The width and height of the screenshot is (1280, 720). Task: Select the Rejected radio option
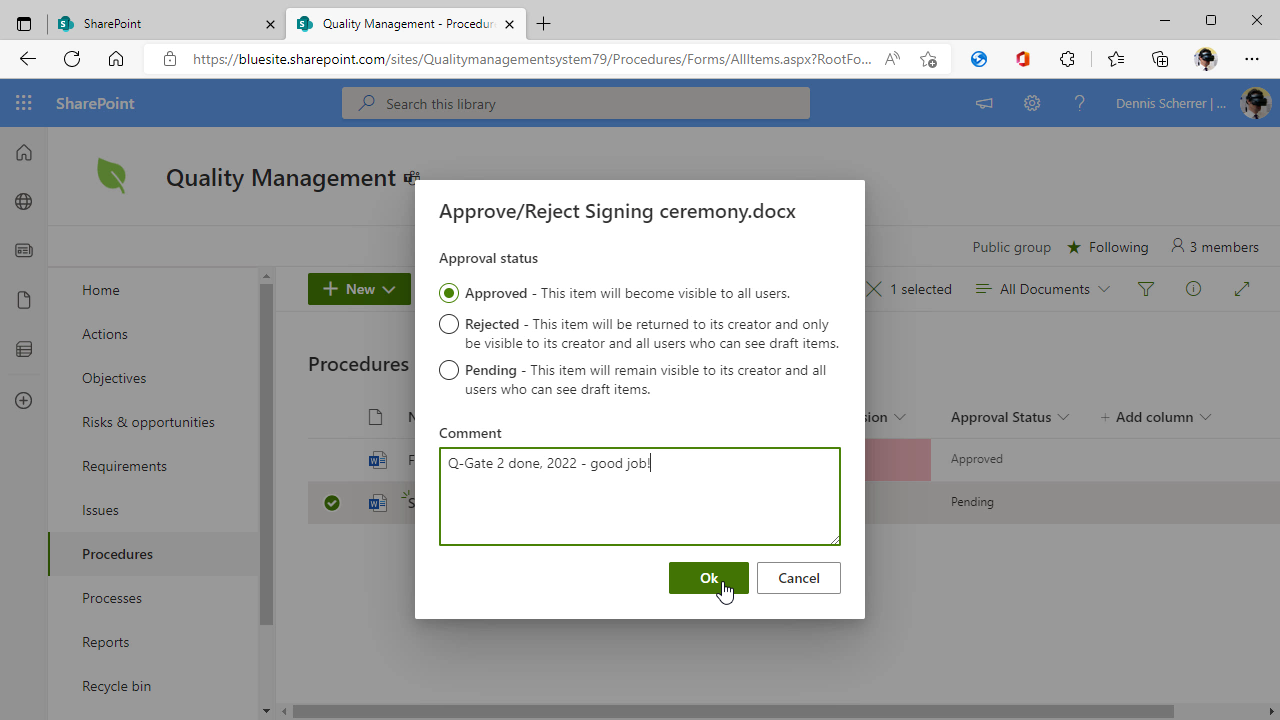tap(449, 324)
